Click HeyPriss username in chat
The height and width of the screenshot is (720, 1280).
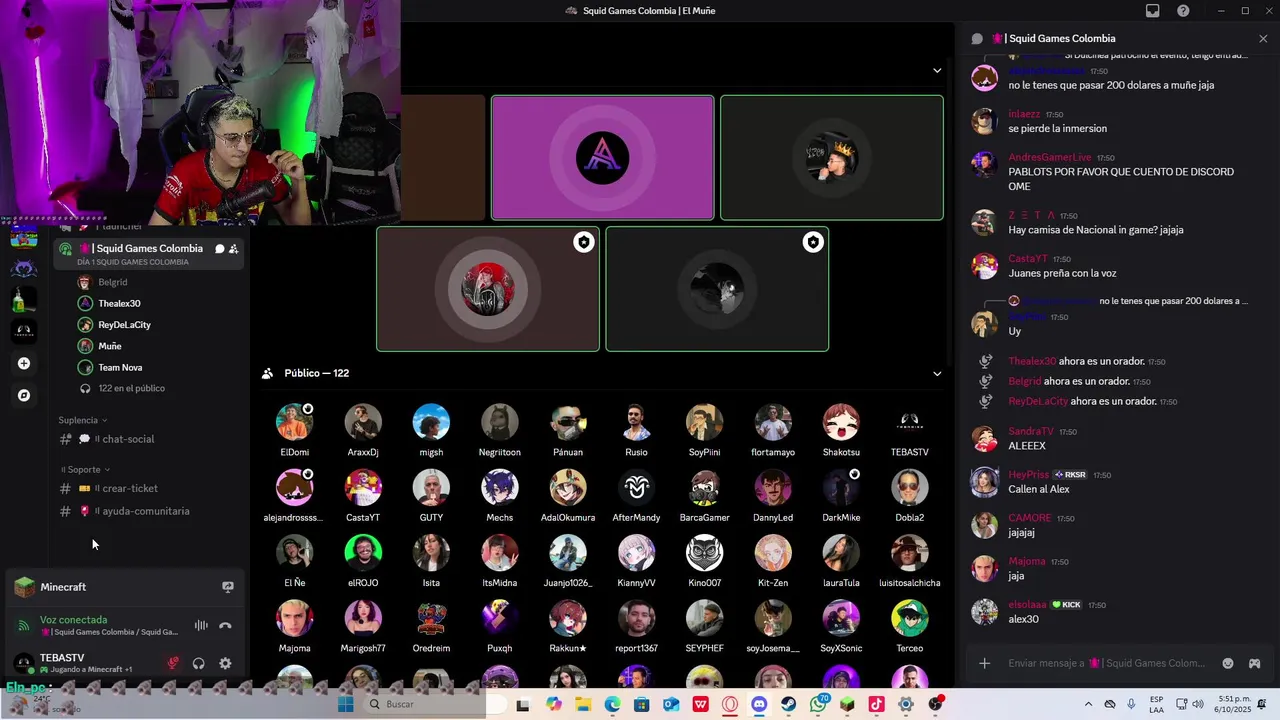[x=1028, y=475]
